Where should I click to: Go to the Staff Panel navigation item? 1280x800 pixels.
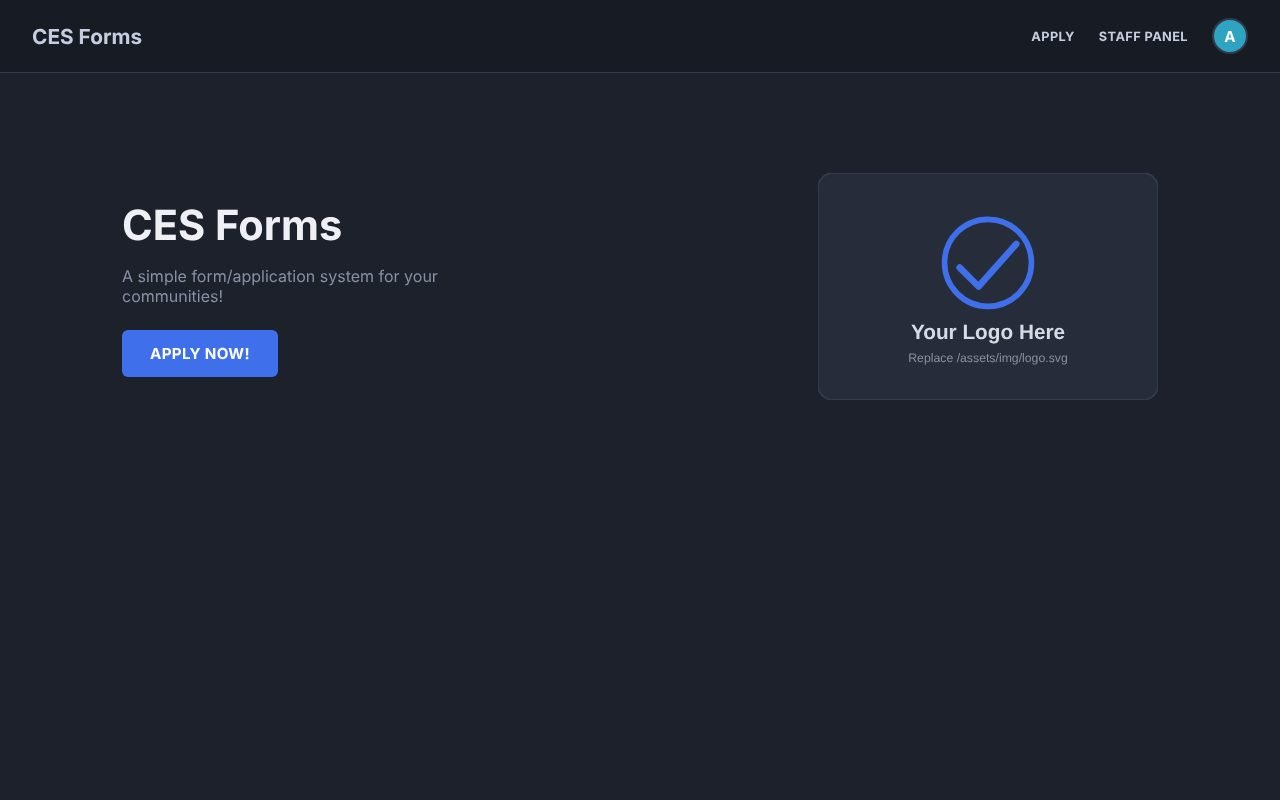click(1143, 36)
